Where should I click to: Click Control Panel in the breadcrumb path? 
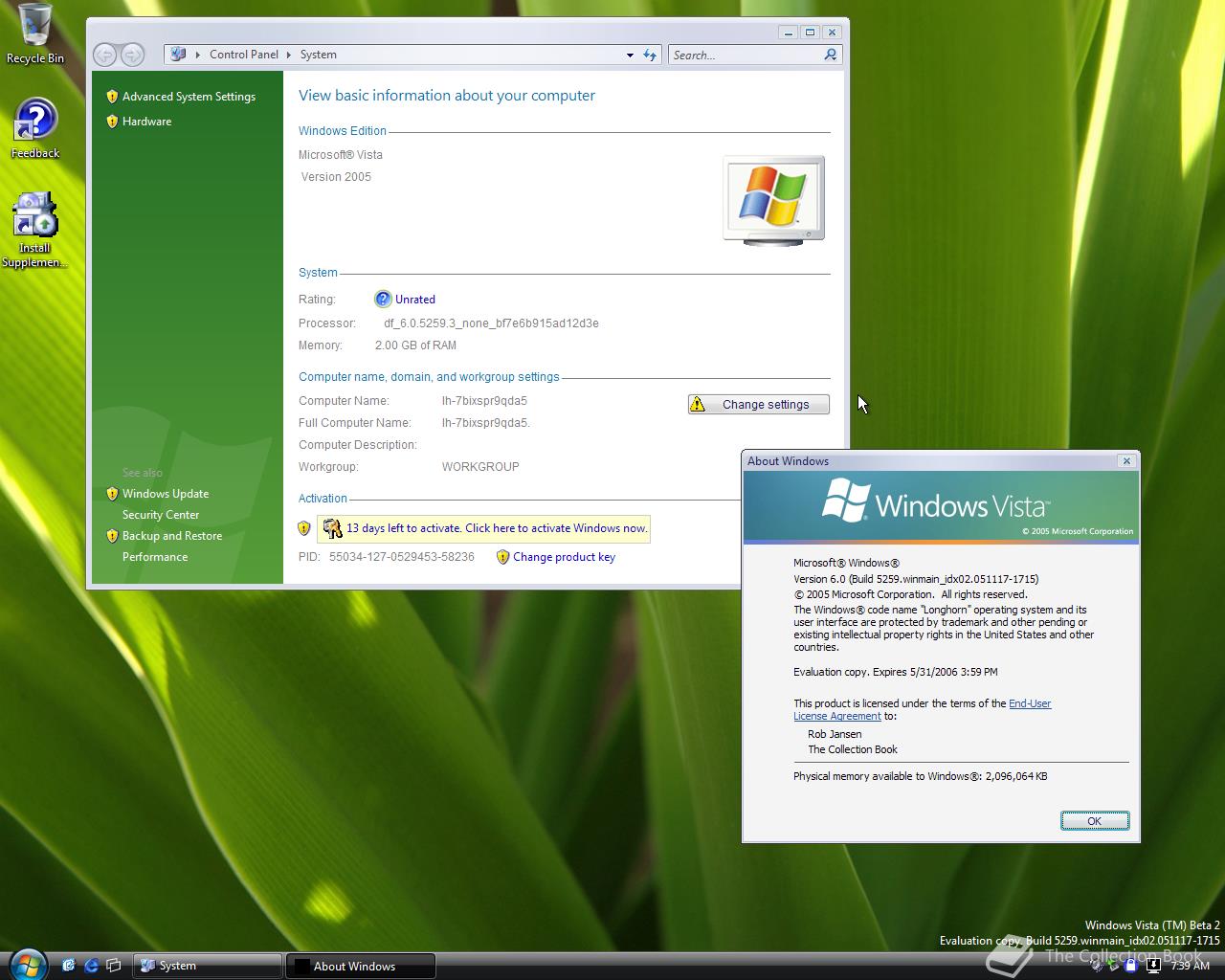pyautogui.click(x=244, y=55)
